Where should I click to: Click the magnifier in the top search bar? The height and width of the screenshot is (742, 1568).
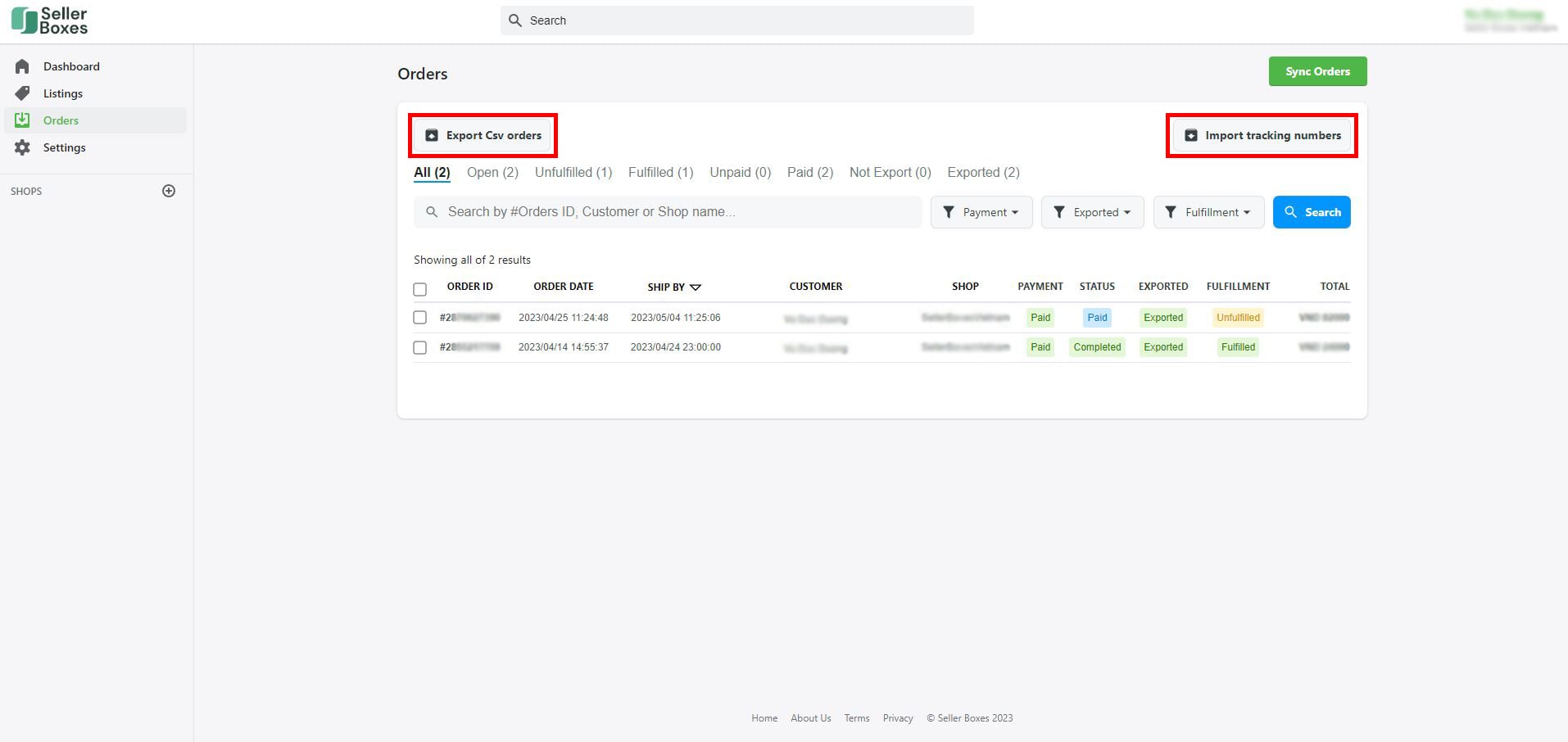point(514,20)
